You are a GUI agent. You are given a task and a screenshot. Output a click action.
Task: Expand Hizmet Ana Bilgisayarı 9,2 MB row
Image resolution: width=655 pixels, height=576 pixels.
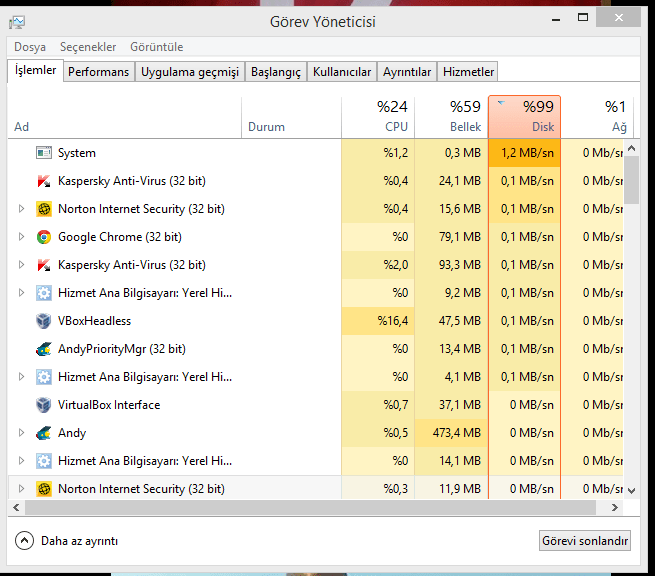[21, 292]
